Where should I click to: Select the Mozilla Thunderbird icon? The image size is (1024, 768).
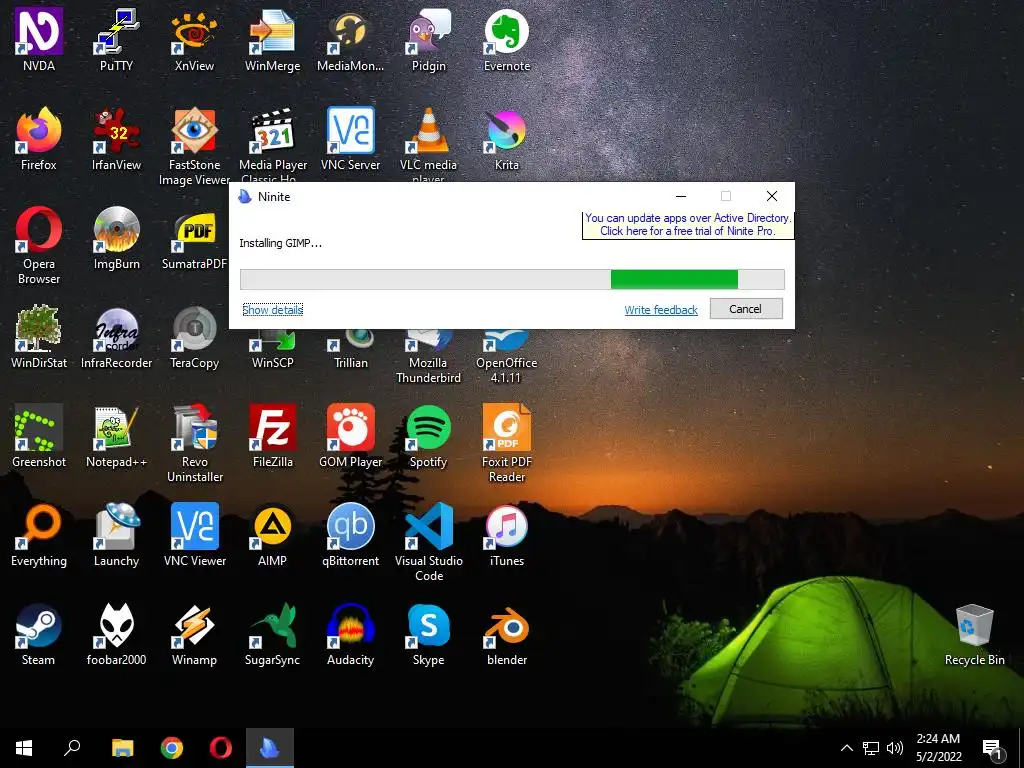428,341
